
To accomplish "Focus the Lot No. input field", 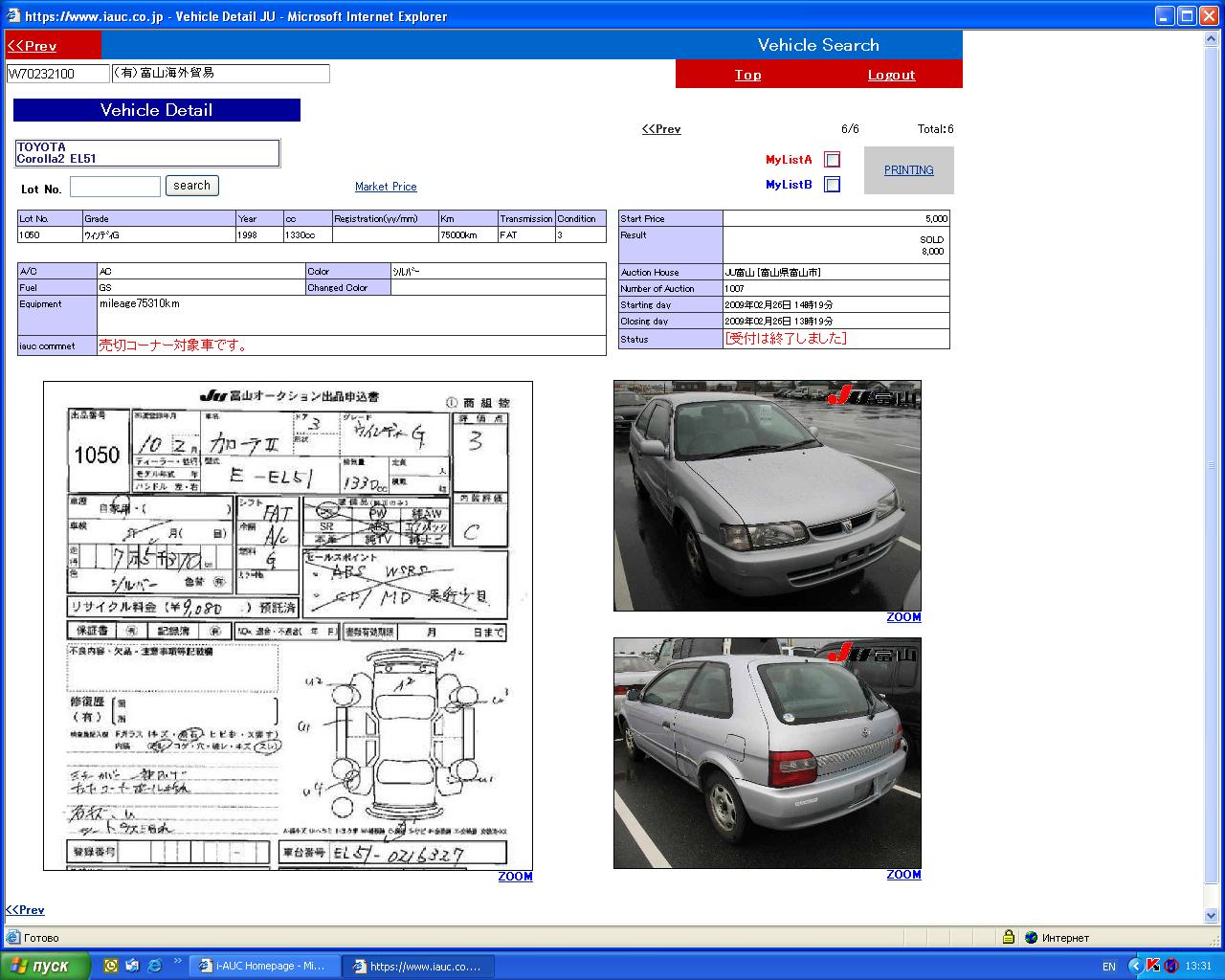I will coord(115,187).
